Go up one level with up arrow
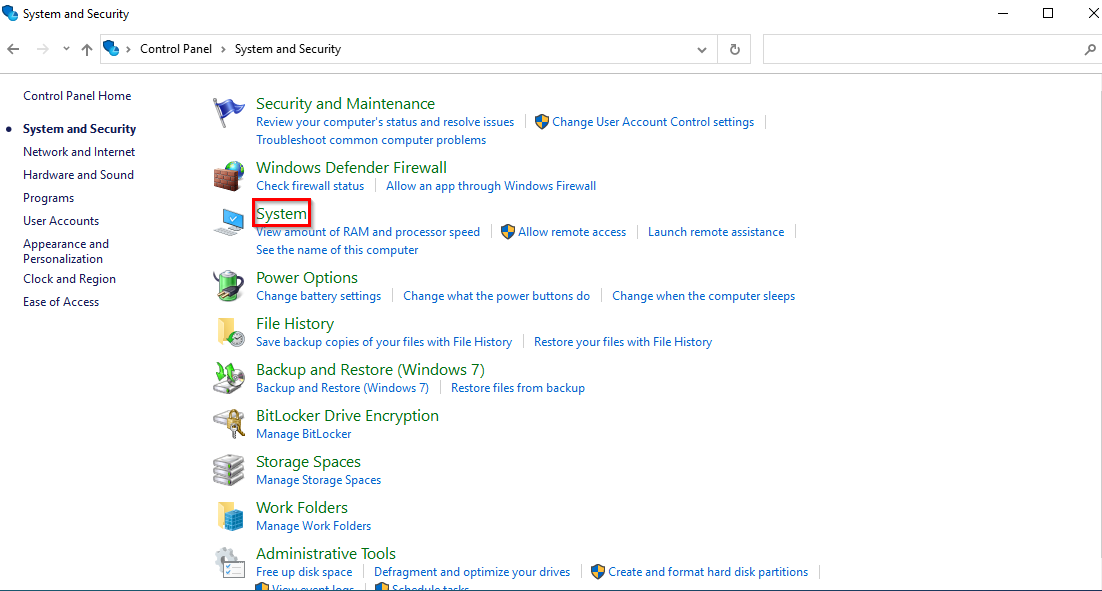Viewport: 1102px width, 591px height. [86, 49]
